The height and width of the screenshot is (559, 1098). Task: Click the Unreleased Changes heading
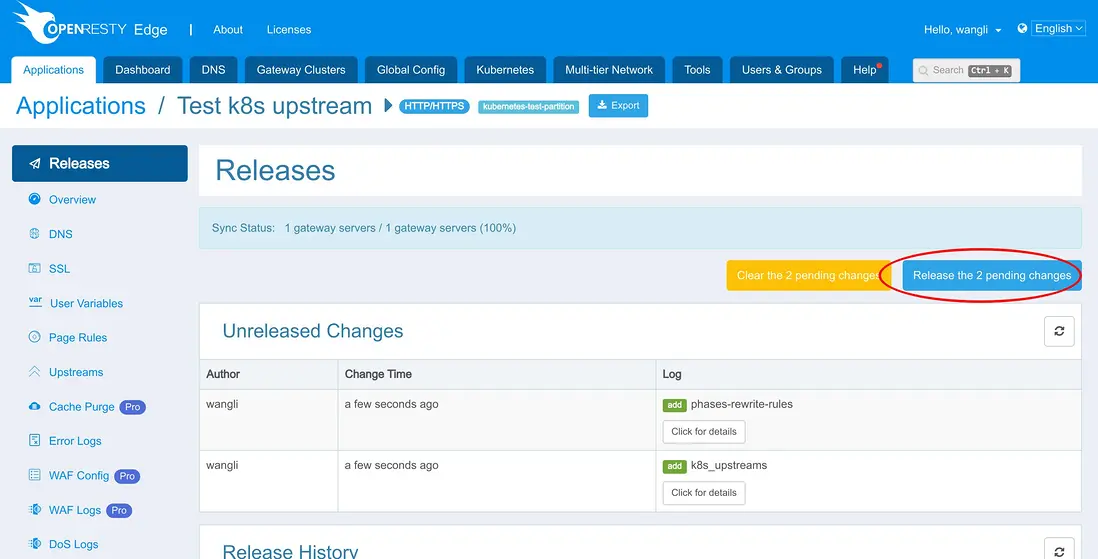(x=312, y=331)
